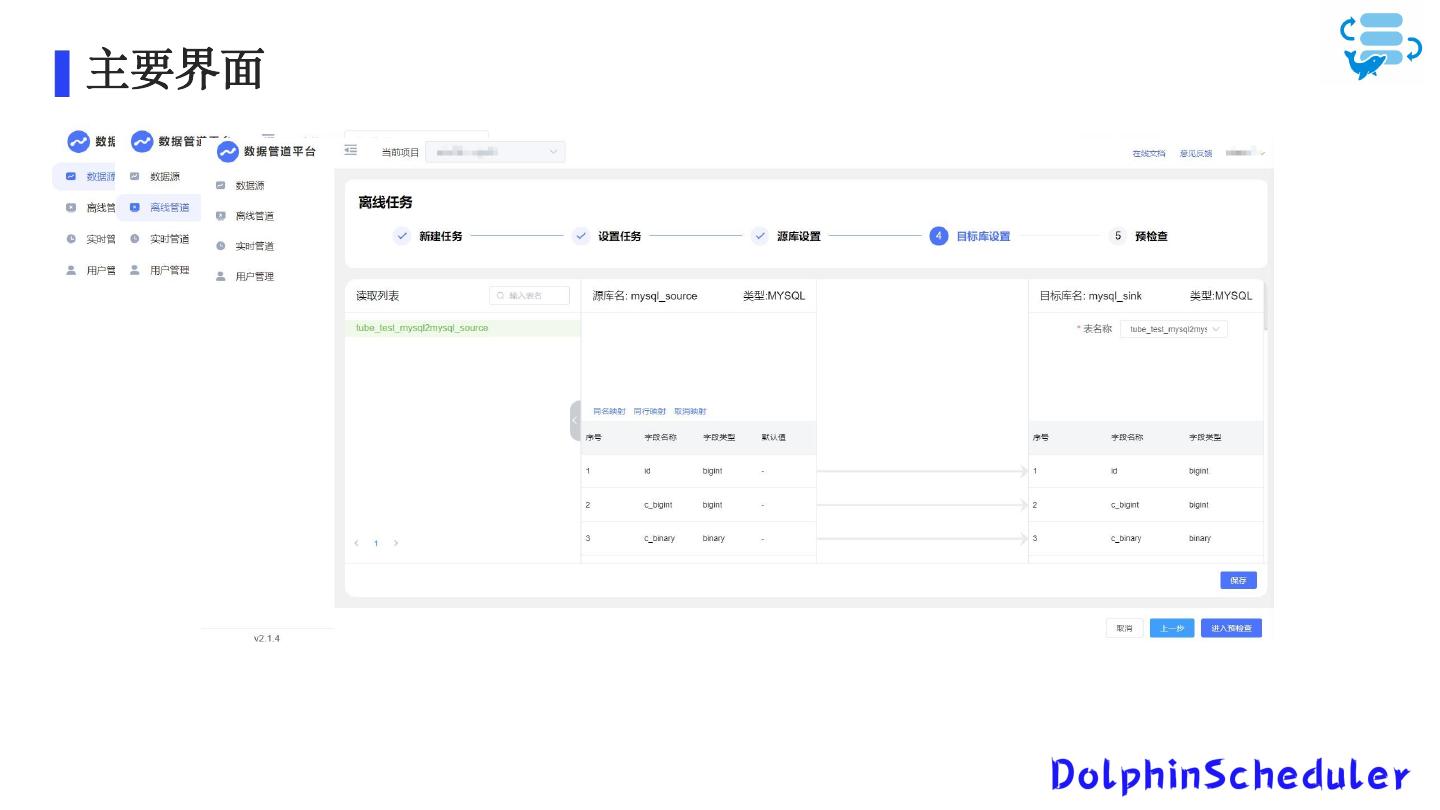Jump to the 新建任务 step label
This screenshot has width=1440, height=810.
(x=441, y=236)
